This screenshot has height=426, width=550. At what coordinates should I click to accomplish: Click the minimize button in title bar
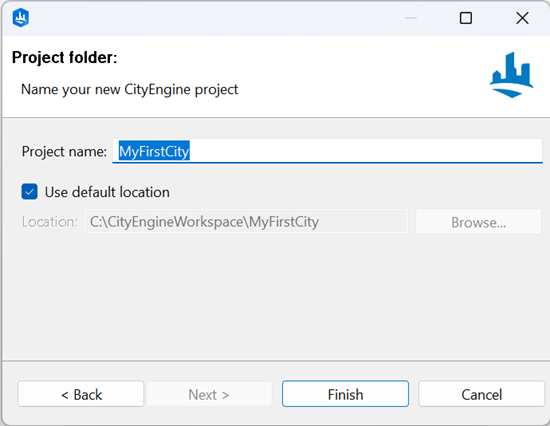(411, 18)
